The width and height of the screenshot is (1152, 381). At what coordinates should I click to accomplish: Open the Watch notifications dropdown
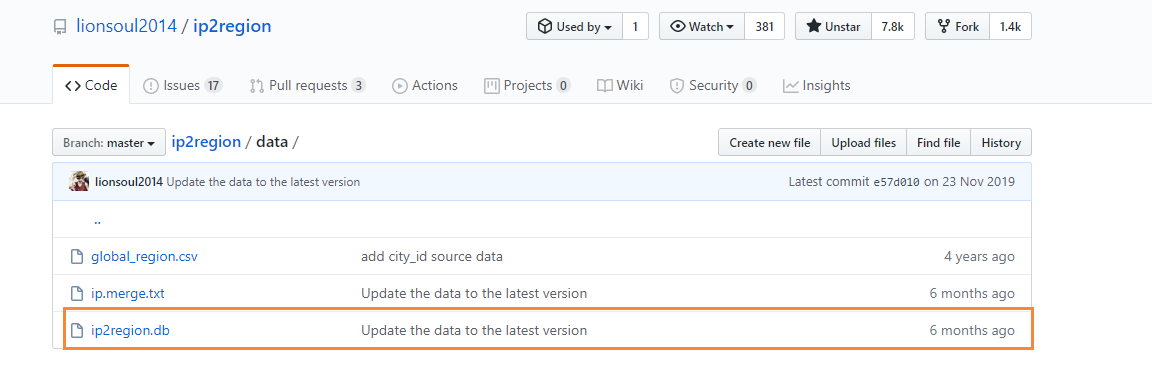702,26
